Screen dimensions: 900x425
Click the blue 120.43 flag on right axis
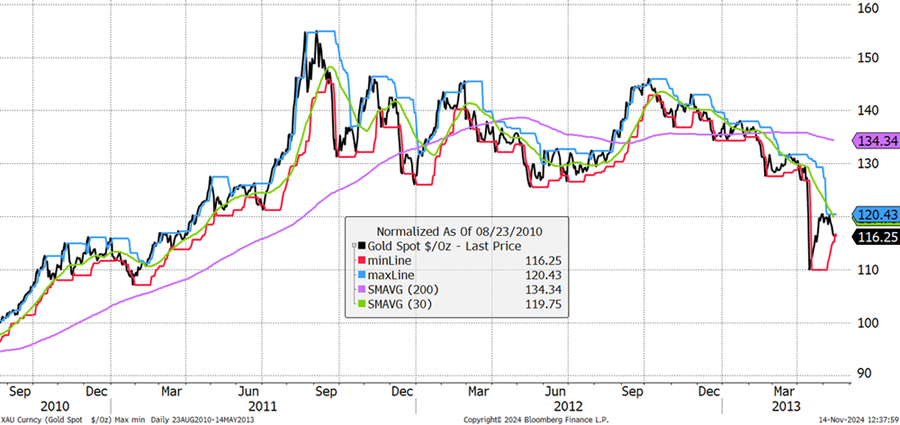[875, 214]
